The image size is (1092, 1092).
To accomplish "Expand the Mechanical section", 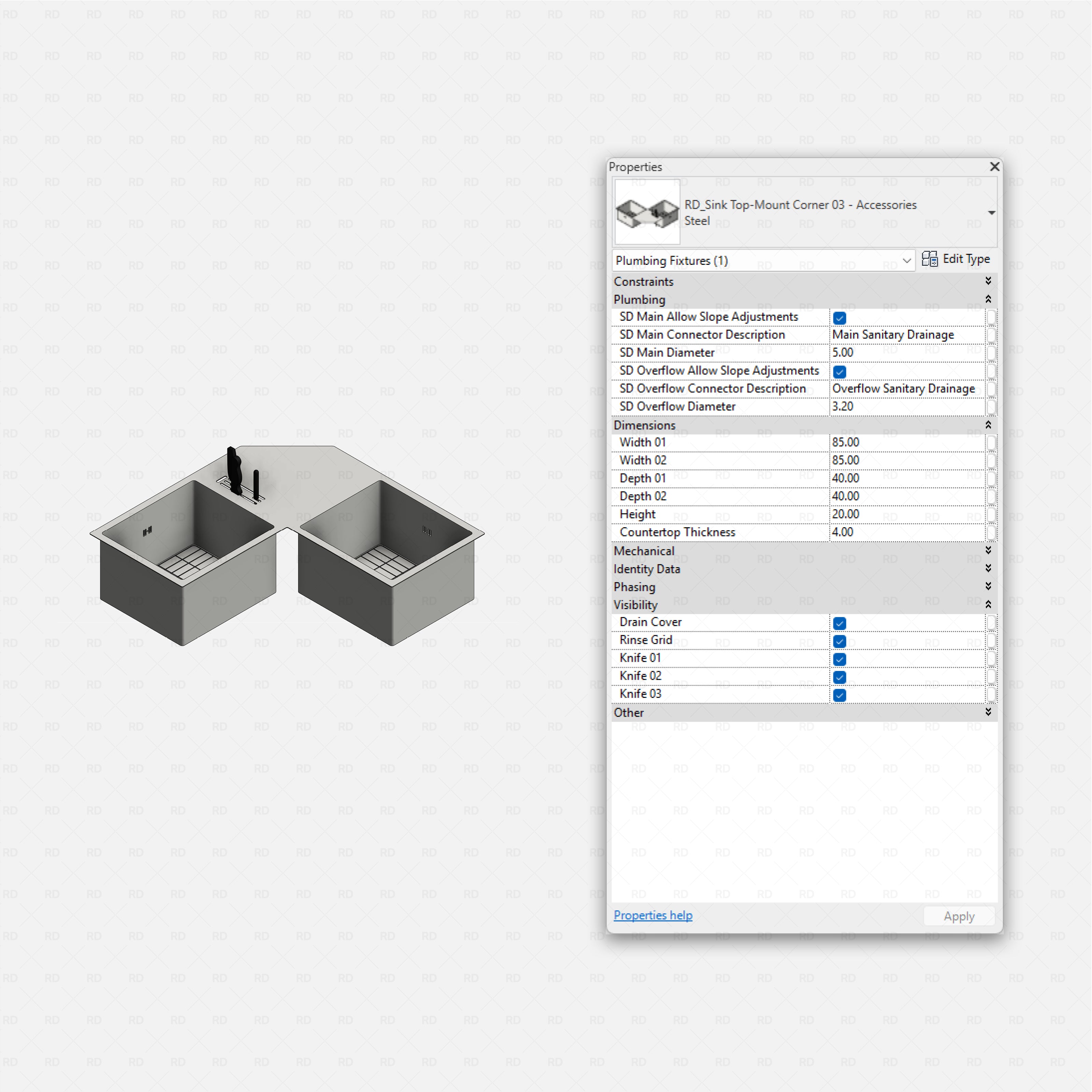I will coord(988,550).
